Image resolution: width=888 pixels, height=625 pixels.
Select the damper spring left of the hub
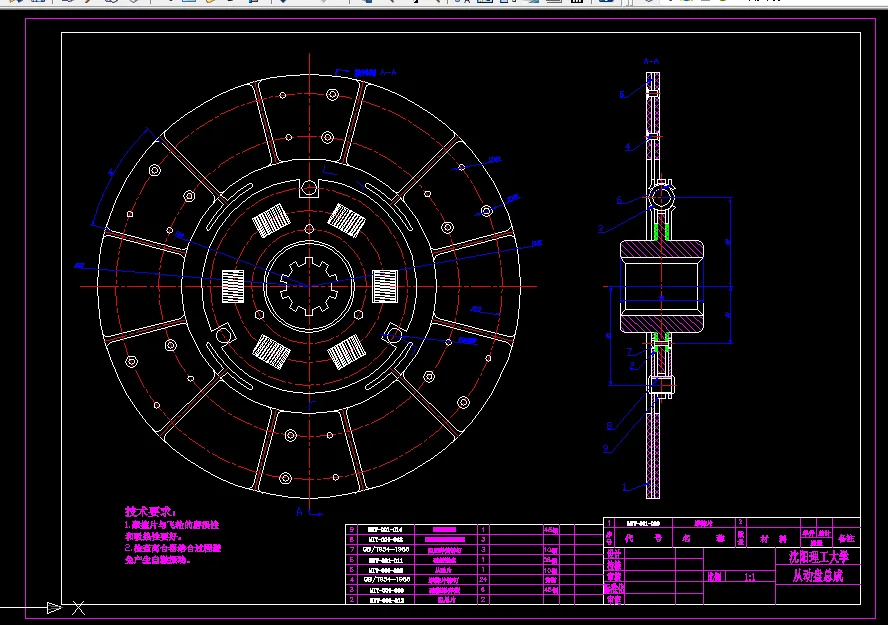[233, 286]
